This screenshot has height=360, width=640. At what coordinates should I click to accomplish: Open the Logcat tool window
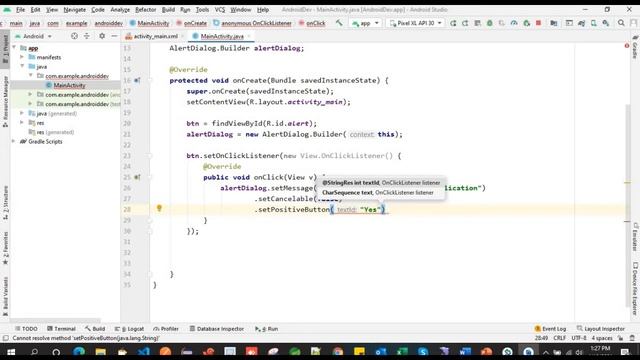coord(129,329)
